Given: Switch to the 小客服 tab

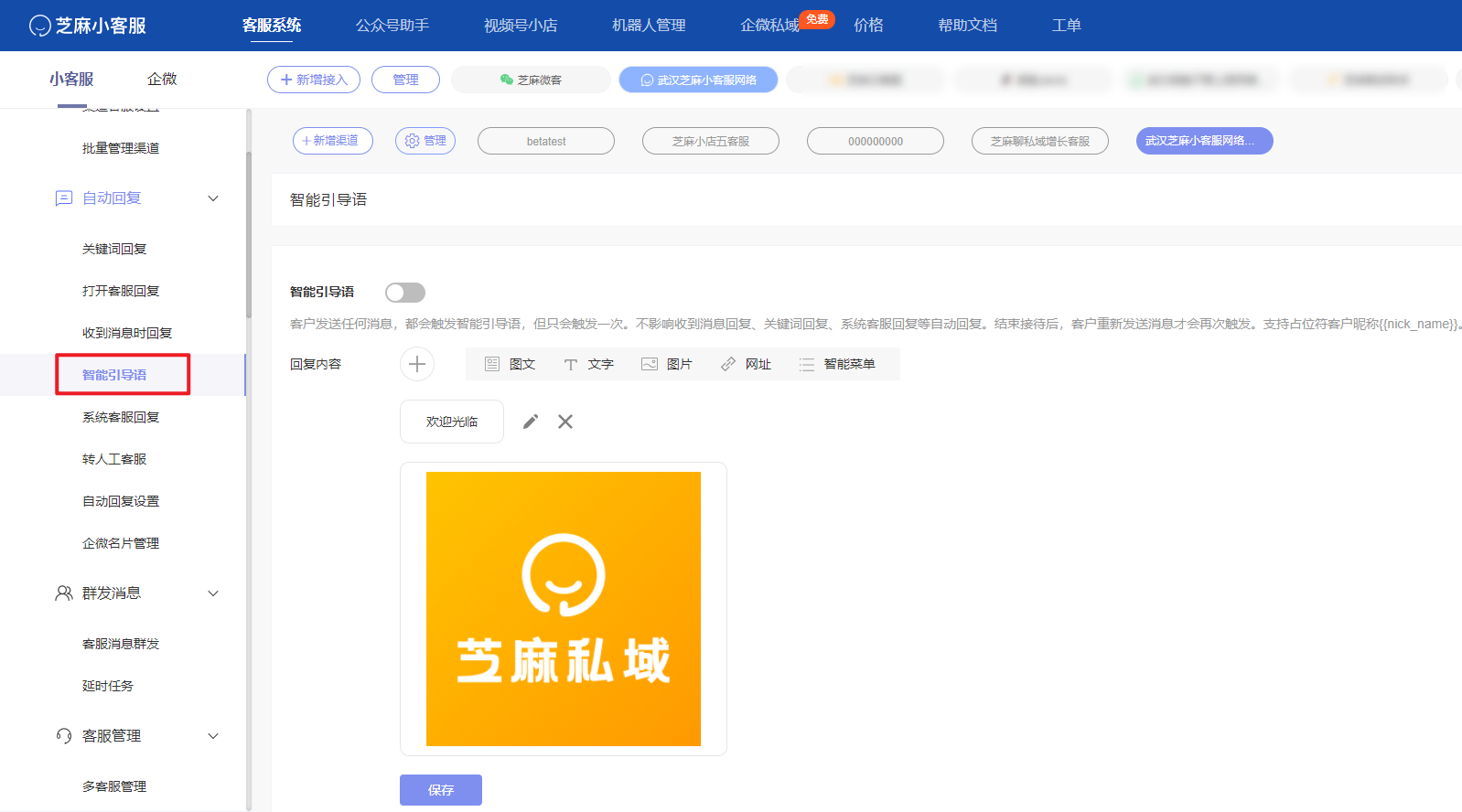Looking at the screenshot, I should (71, 80).
